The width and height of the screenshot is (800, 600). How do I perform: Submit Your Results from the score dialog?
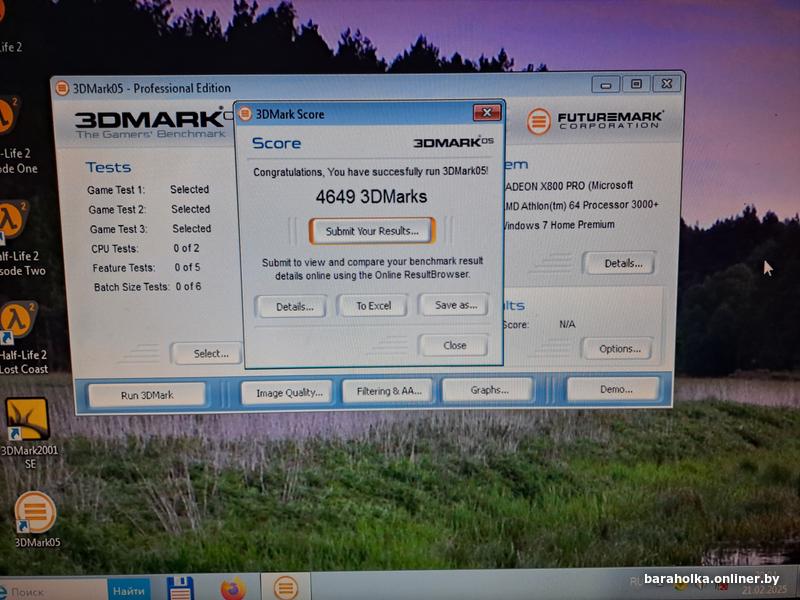click(x=372, y=231)
